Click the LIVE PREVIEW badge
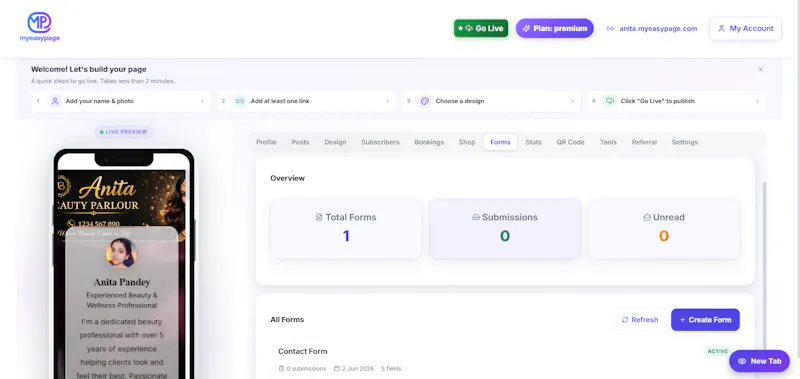 click(123, 132)
